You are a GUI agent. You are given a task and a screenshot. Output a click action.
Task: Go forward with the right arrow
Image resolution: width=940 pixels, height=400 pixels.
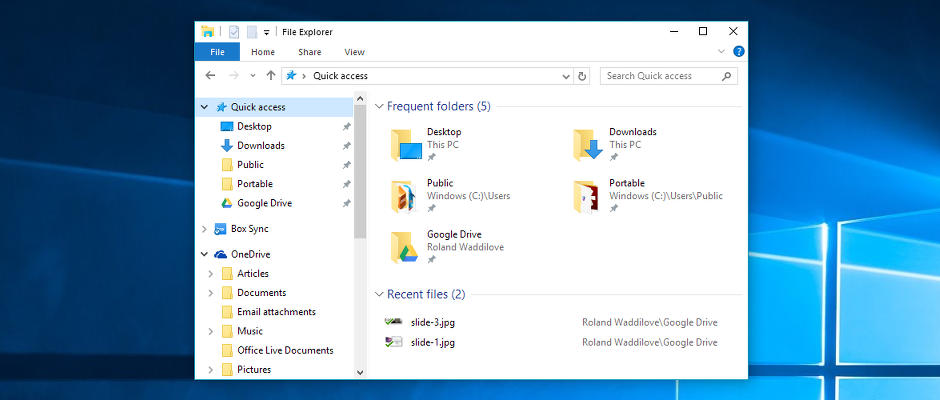pyautogui.click(x=234, y=76)
